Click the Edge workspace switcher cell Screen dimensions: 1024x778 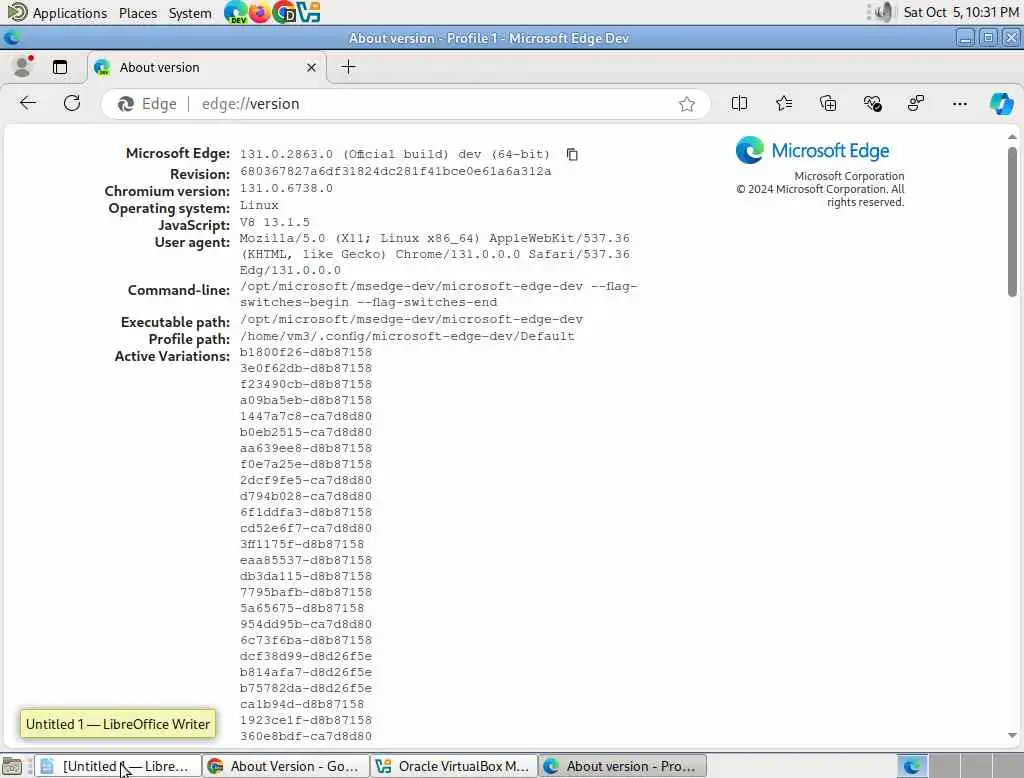912,766
